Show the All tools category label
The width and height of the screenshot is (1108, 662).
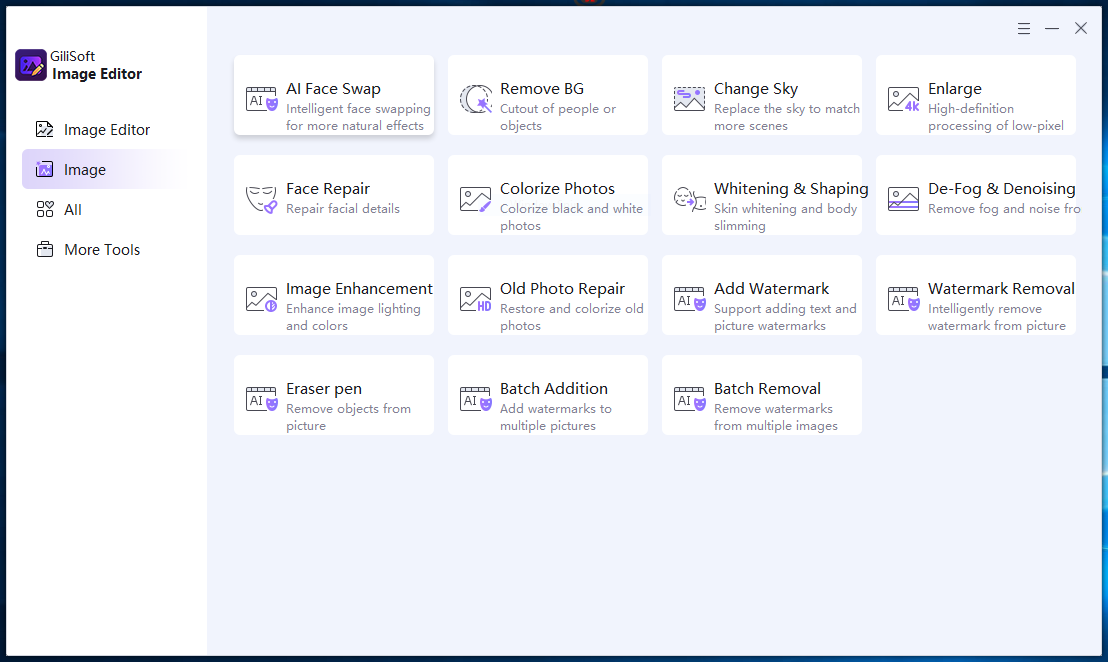[73, 210]
